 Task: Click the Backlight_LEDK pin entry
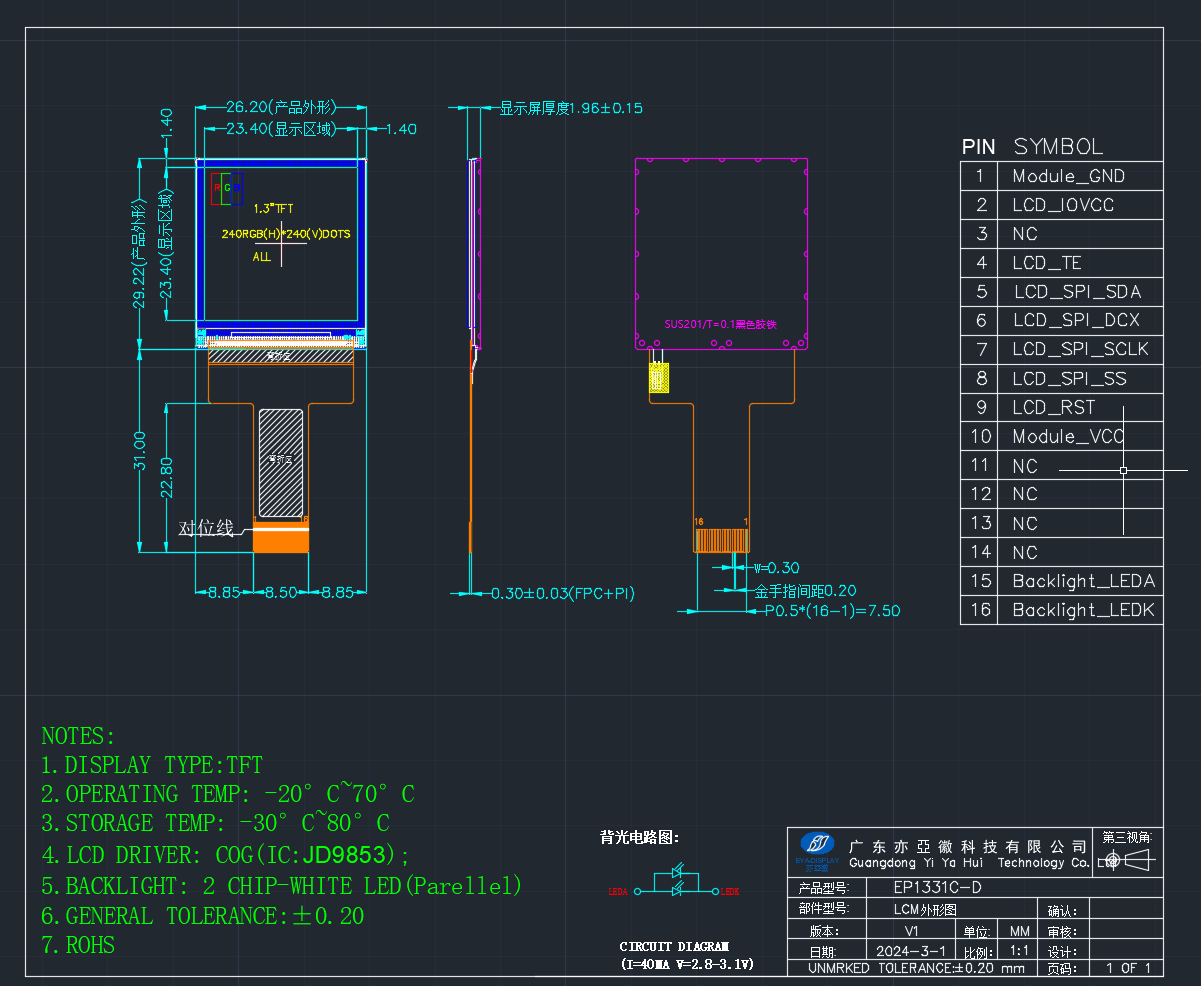click(1083, 610)
